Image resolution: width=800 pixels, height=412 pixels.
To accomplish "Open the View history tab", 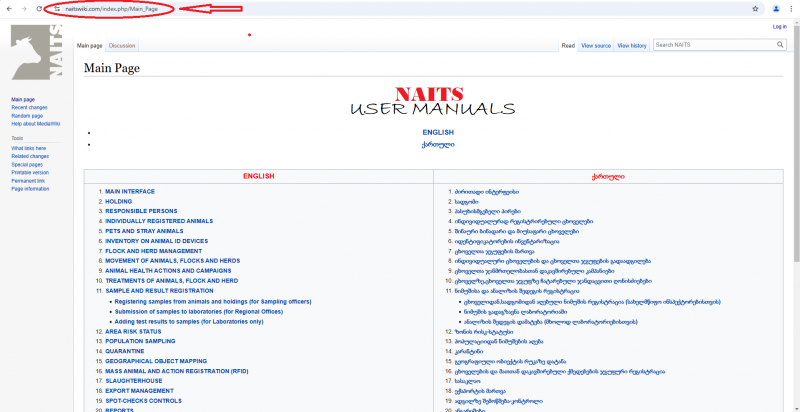I will 632,46.
